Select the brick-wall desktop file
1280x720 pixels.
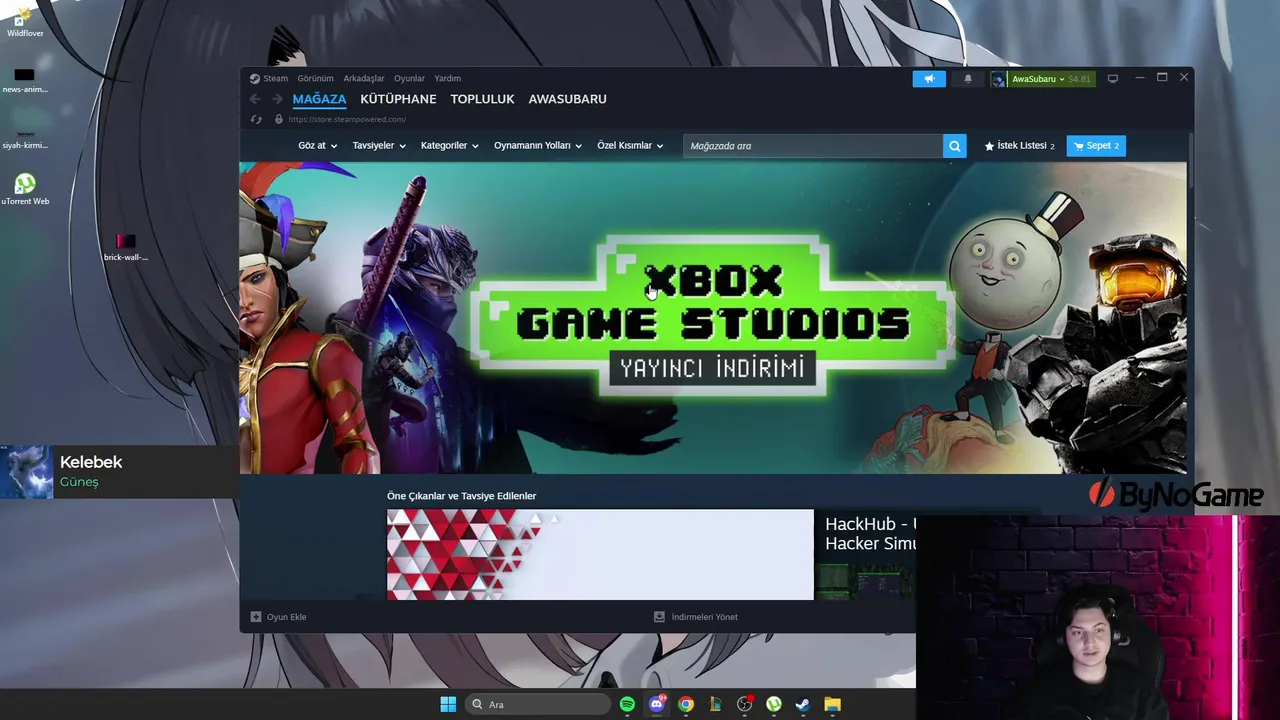(125, 247)
